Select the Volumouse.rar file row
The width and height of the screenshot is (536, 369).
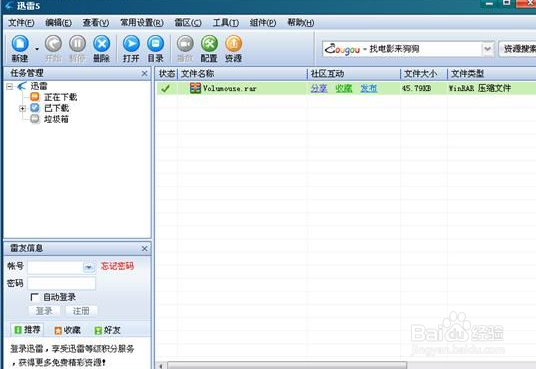[346, 88]
